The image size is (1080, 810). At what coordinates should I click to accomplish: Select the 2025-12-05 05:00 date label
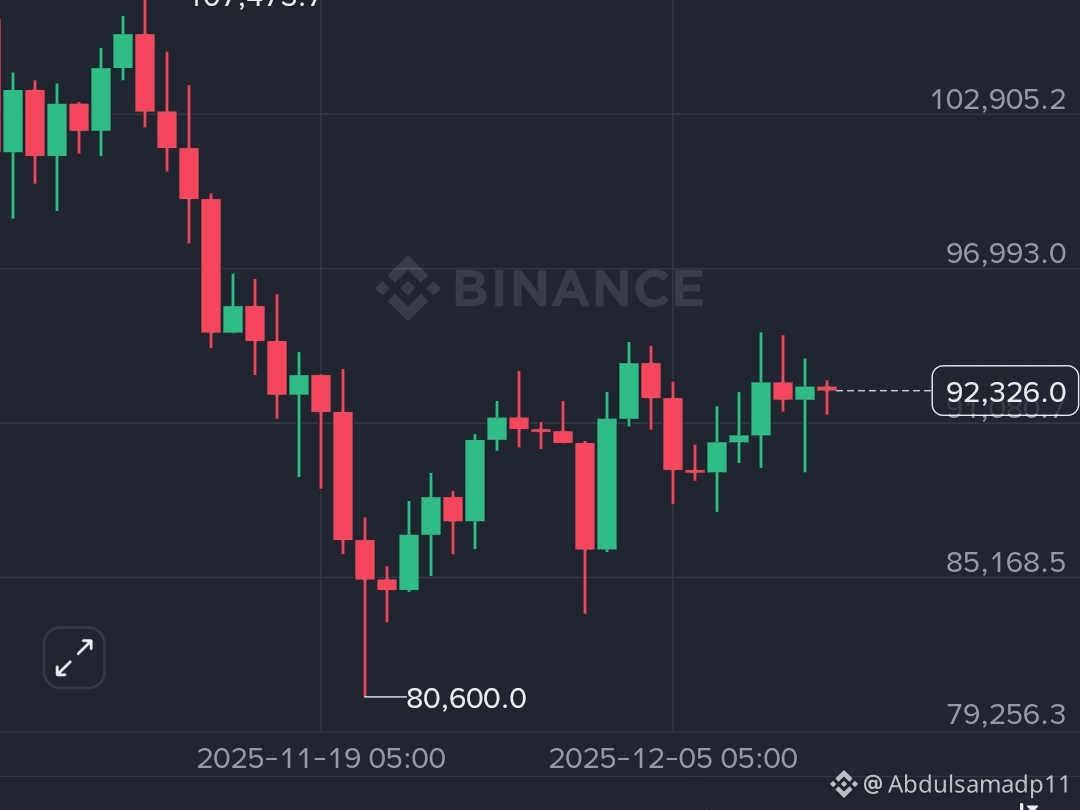673,758
